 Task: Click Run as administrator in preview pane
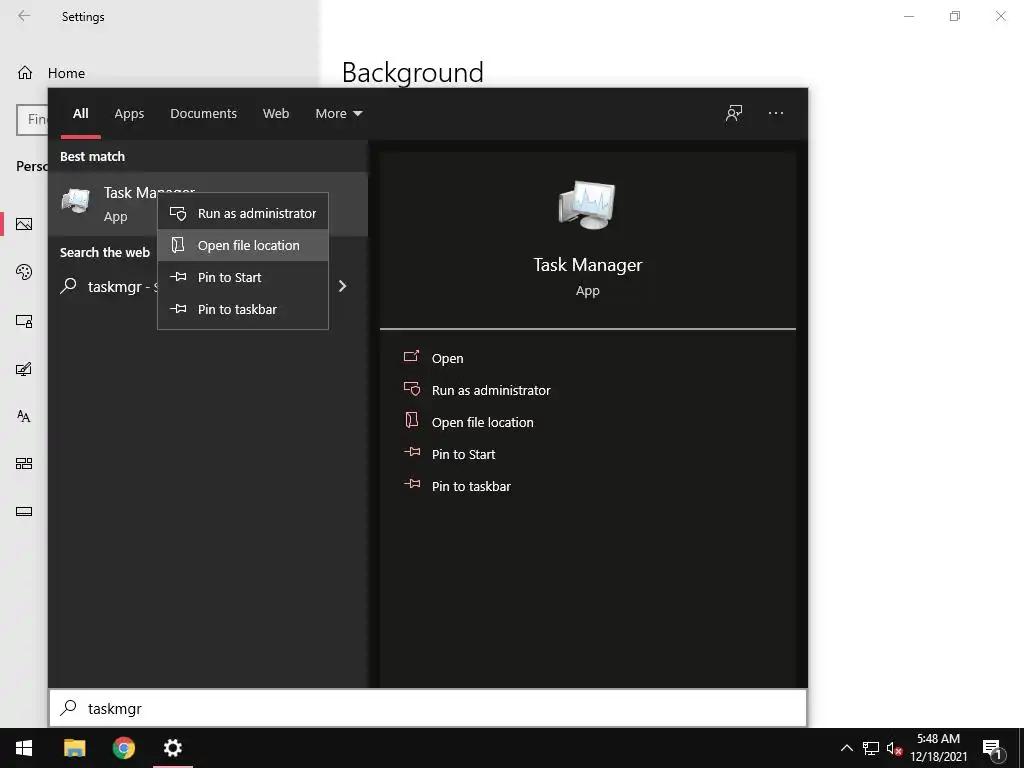coord(491,391)
